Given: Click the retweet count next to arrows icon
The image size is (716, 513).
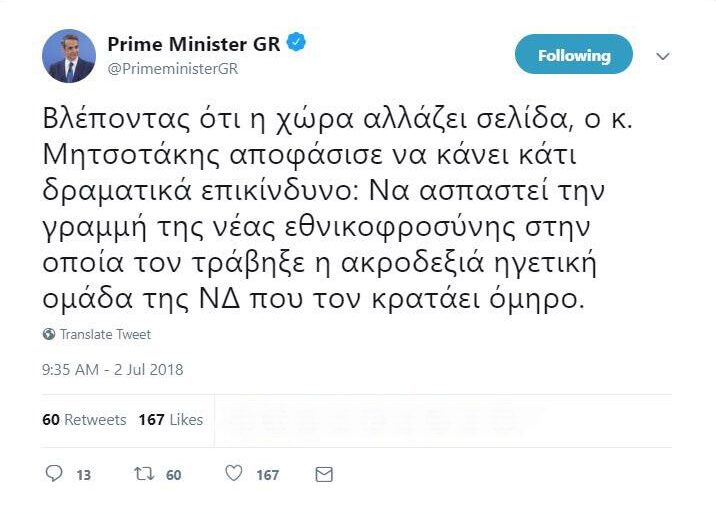Looking at the screenshot, I should 174,475.
